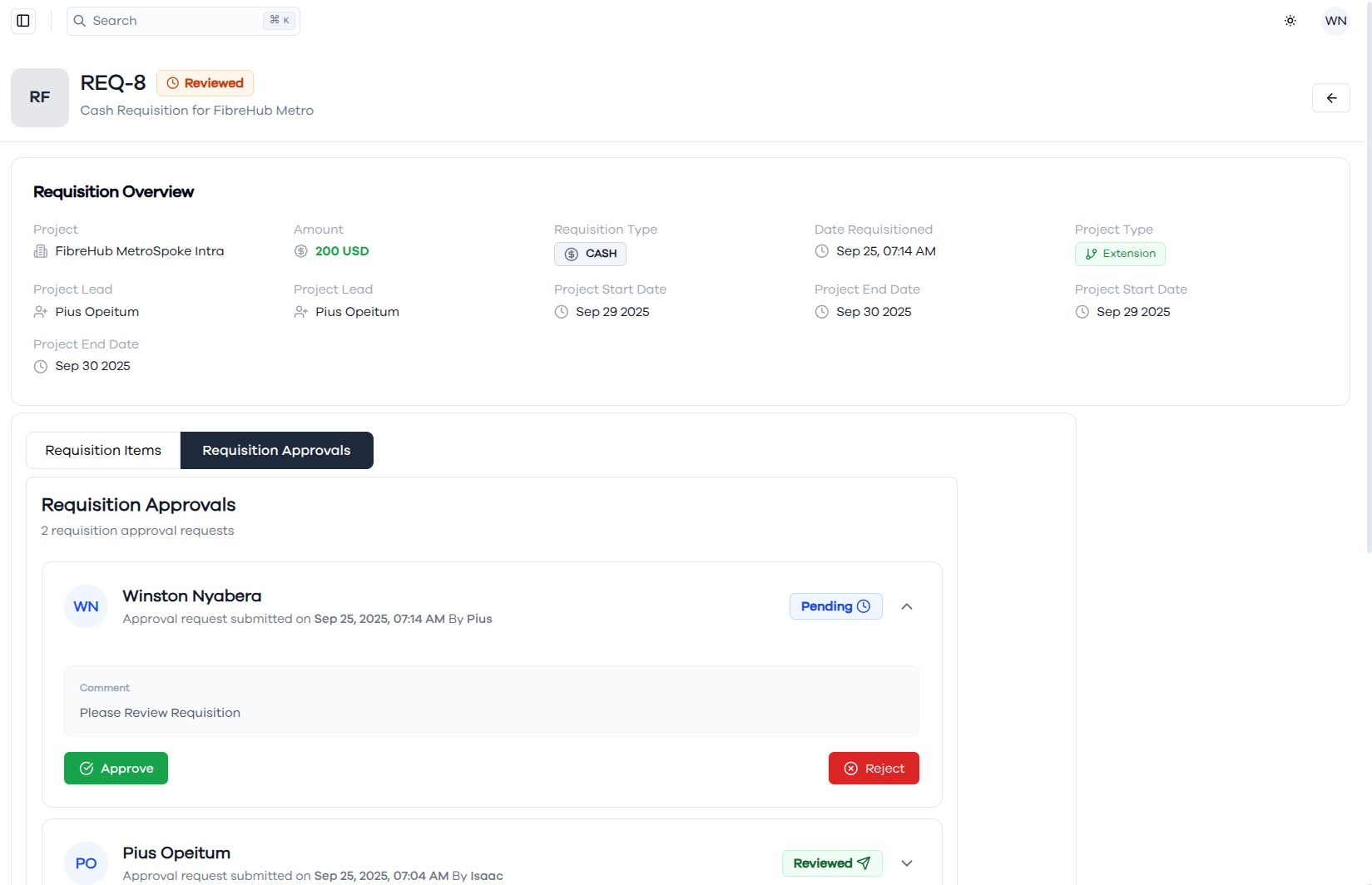Go back using the arrow button
1372x885 pixels.
[x=1331, y=98]
